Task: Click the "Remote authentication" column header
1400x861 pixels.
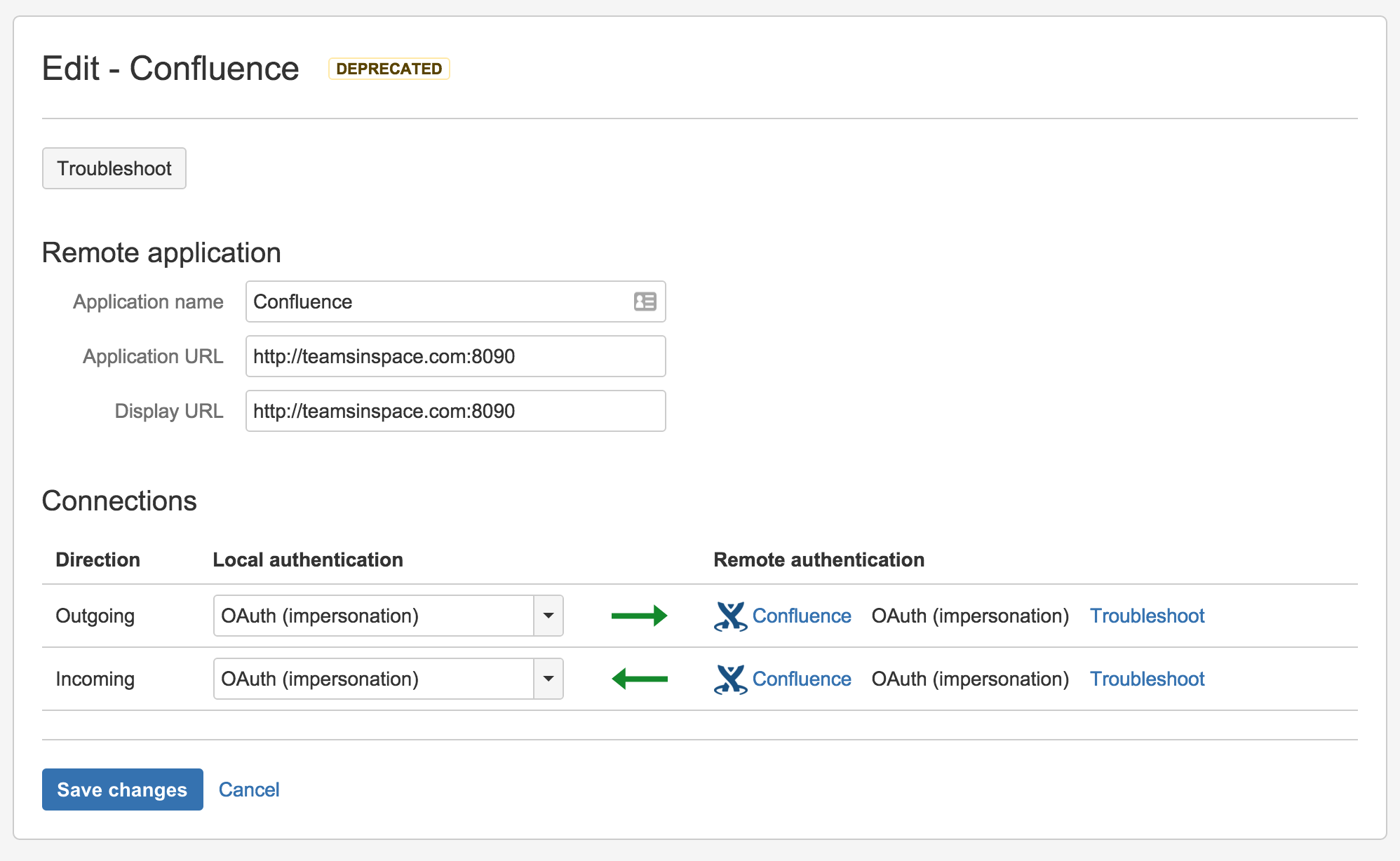Action: (x=819, y=560)
